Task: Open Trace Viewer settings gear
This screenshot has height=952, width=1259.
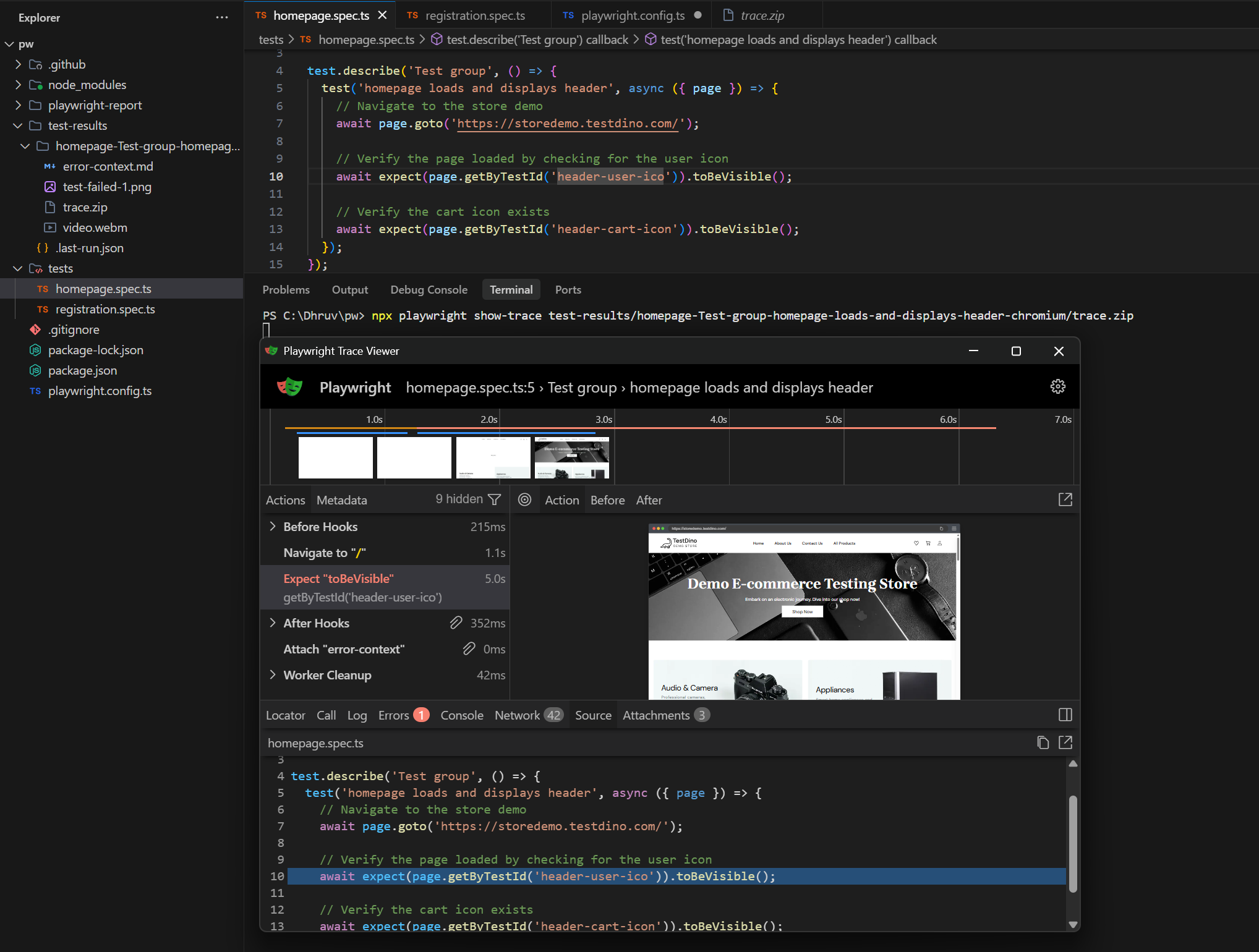Action: [x=1057, y=387]
